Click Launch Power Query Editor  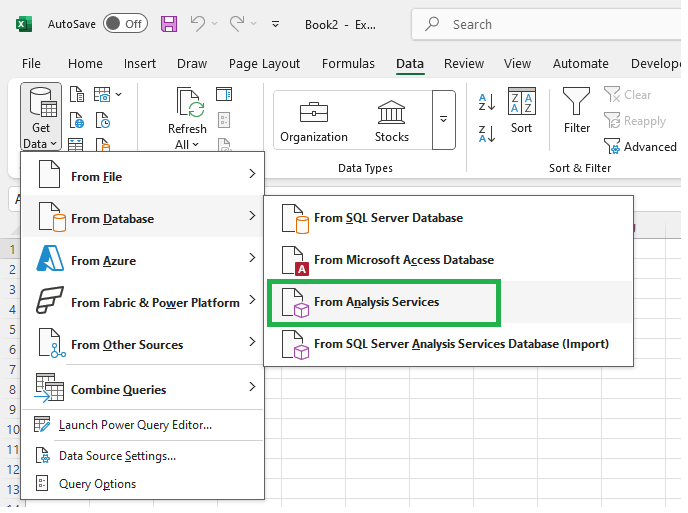[135, 425]
